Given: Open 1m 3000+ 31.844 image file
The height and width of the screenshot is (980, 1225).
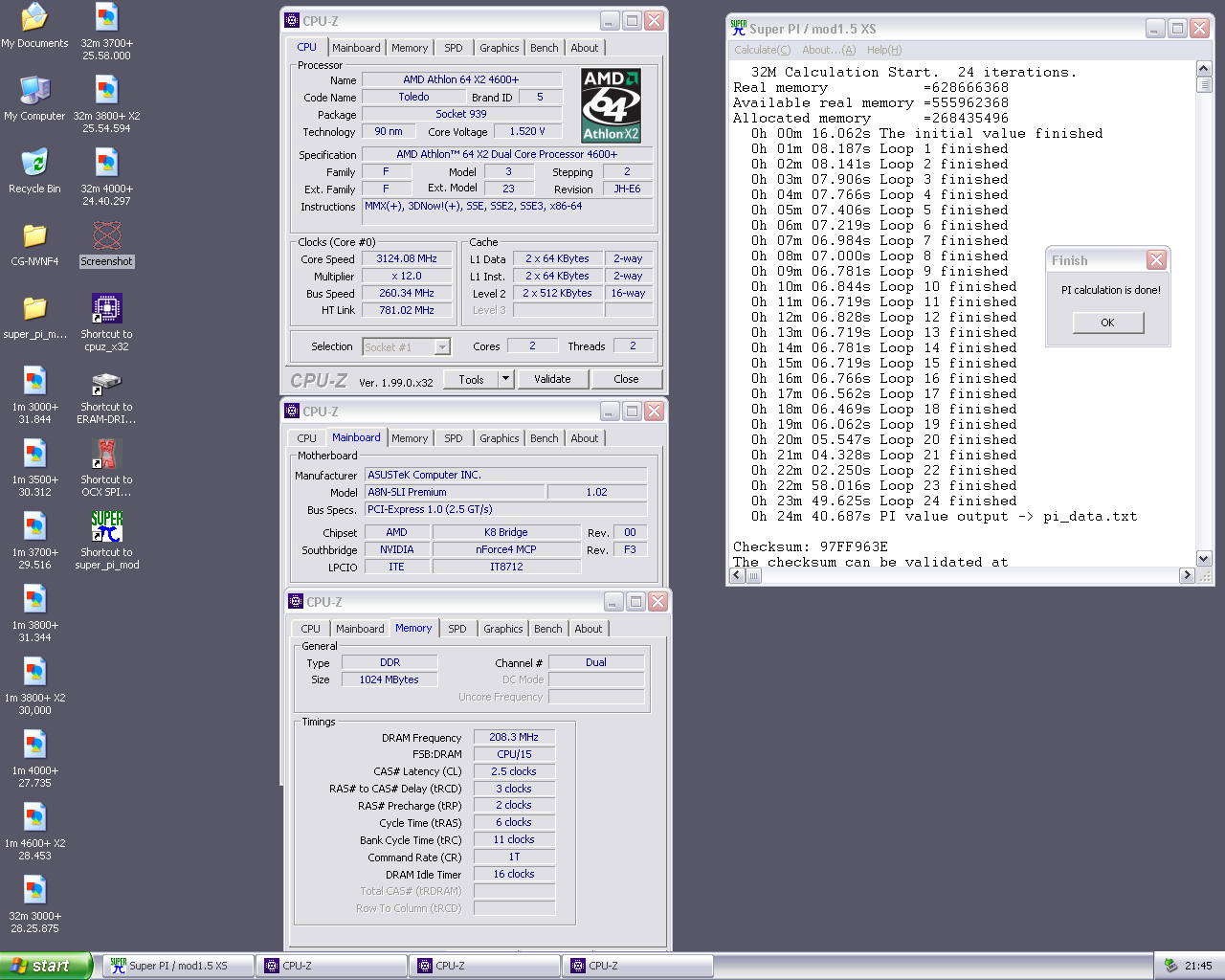Looking at the screenshot, I should pyautogui.click(x=34, y=395).
